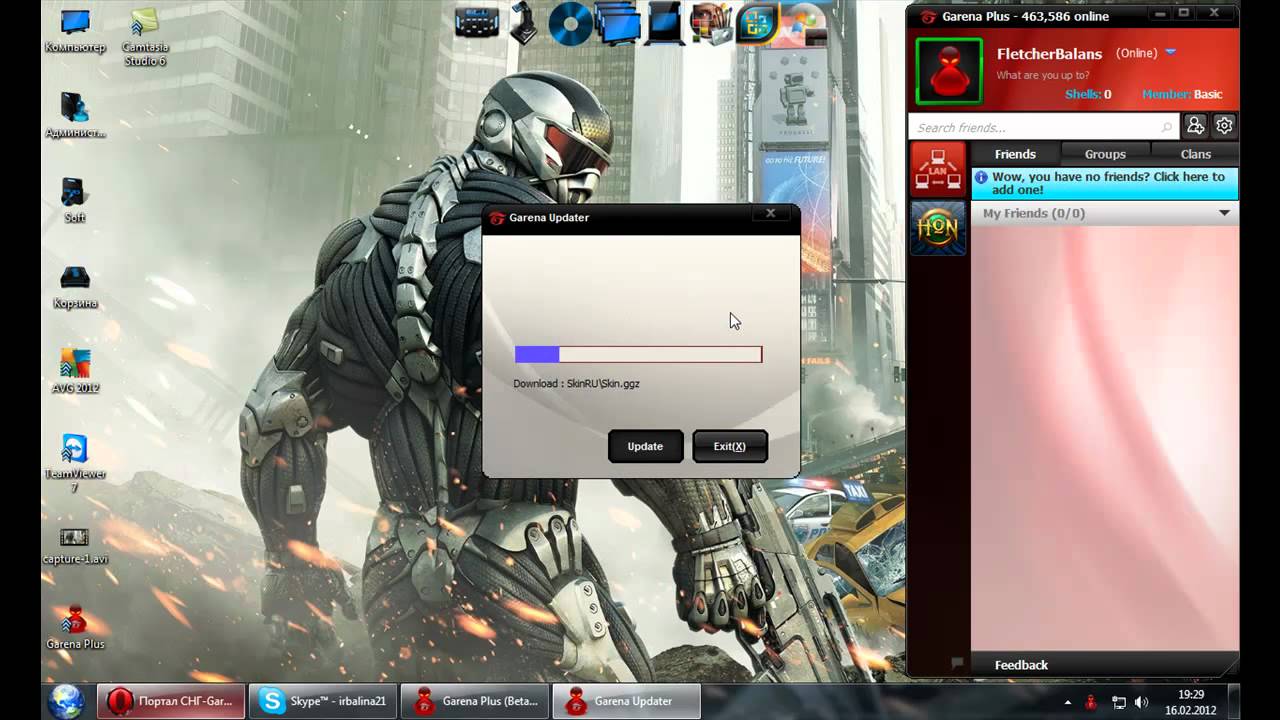This screenshot has height=720, width=1280.
Task: Select the capture-1.avi desktop file
Action: pyautogui.click(x=75, y=545)
